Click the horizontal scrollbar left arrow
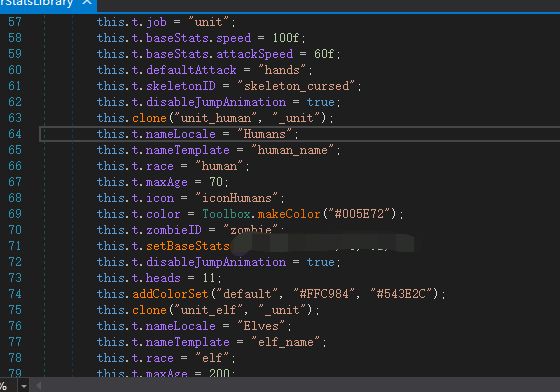 [x=38, y=386]
